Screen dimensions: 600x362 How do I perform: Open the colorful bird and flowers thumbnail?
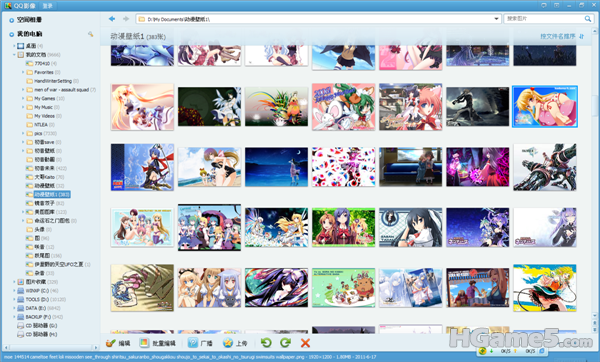pos(276,107)
